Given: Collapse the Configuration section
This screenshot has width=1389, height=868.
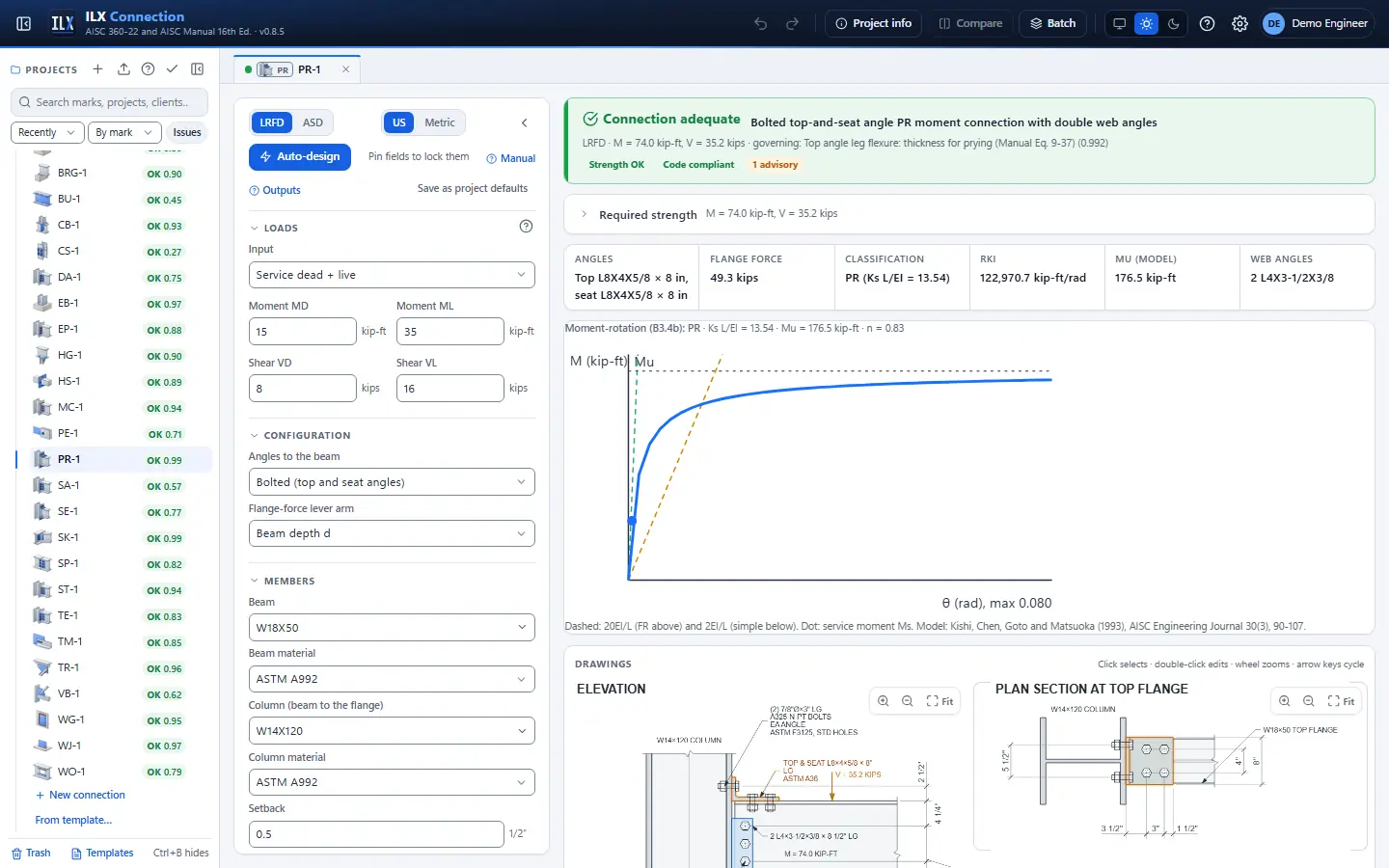Looking at the screenshot, I should 300,436.
